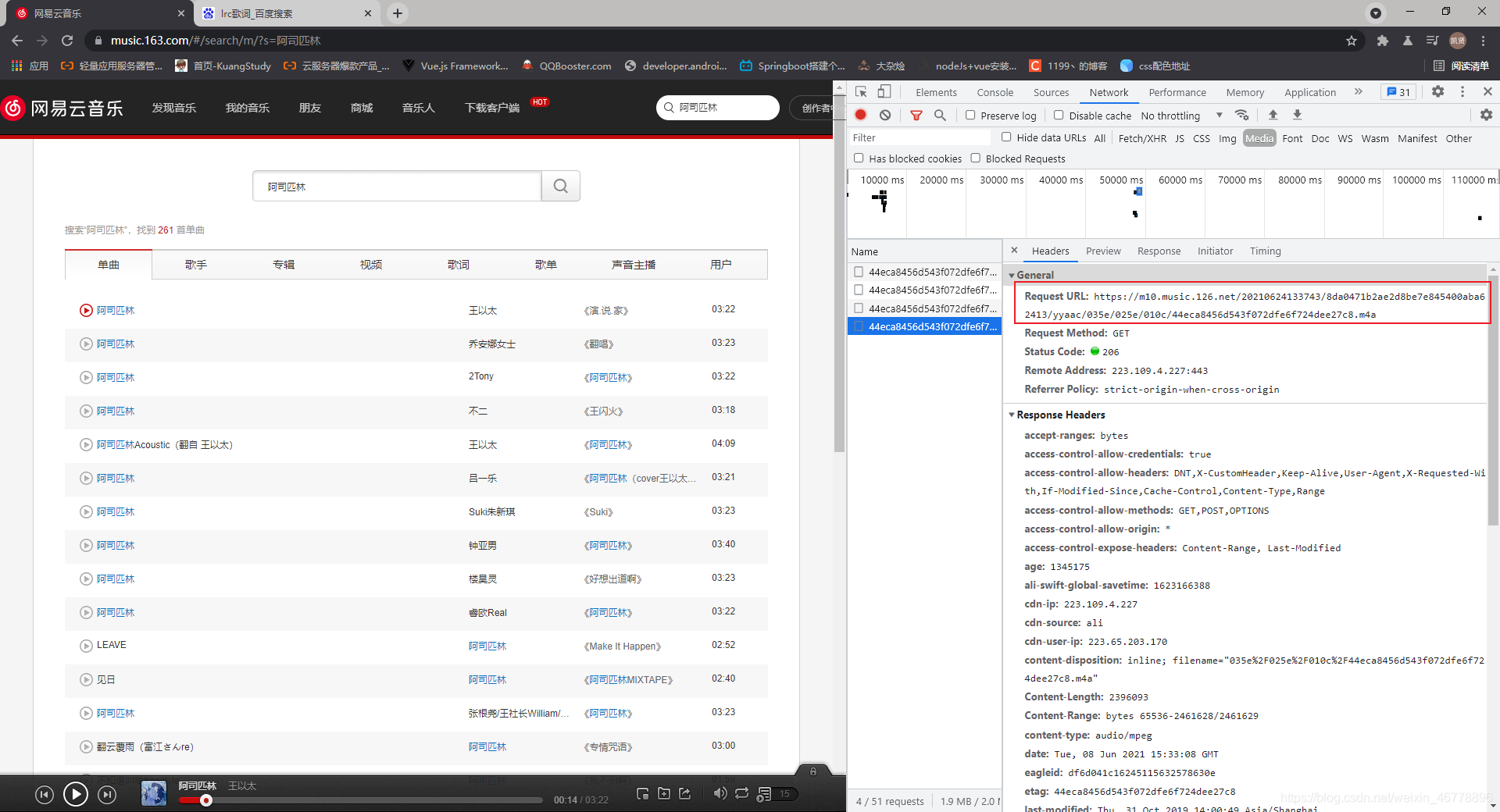Click album link 《演.说.家》

606,310
